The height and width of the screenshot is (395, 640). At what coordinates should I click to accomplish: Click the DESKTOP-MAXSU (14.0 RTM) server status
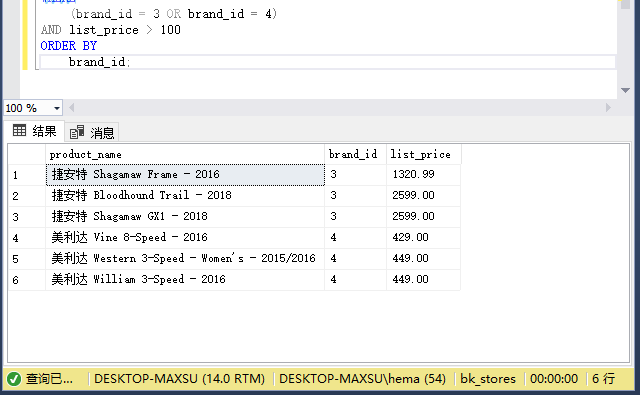click(x=179, y=379)
